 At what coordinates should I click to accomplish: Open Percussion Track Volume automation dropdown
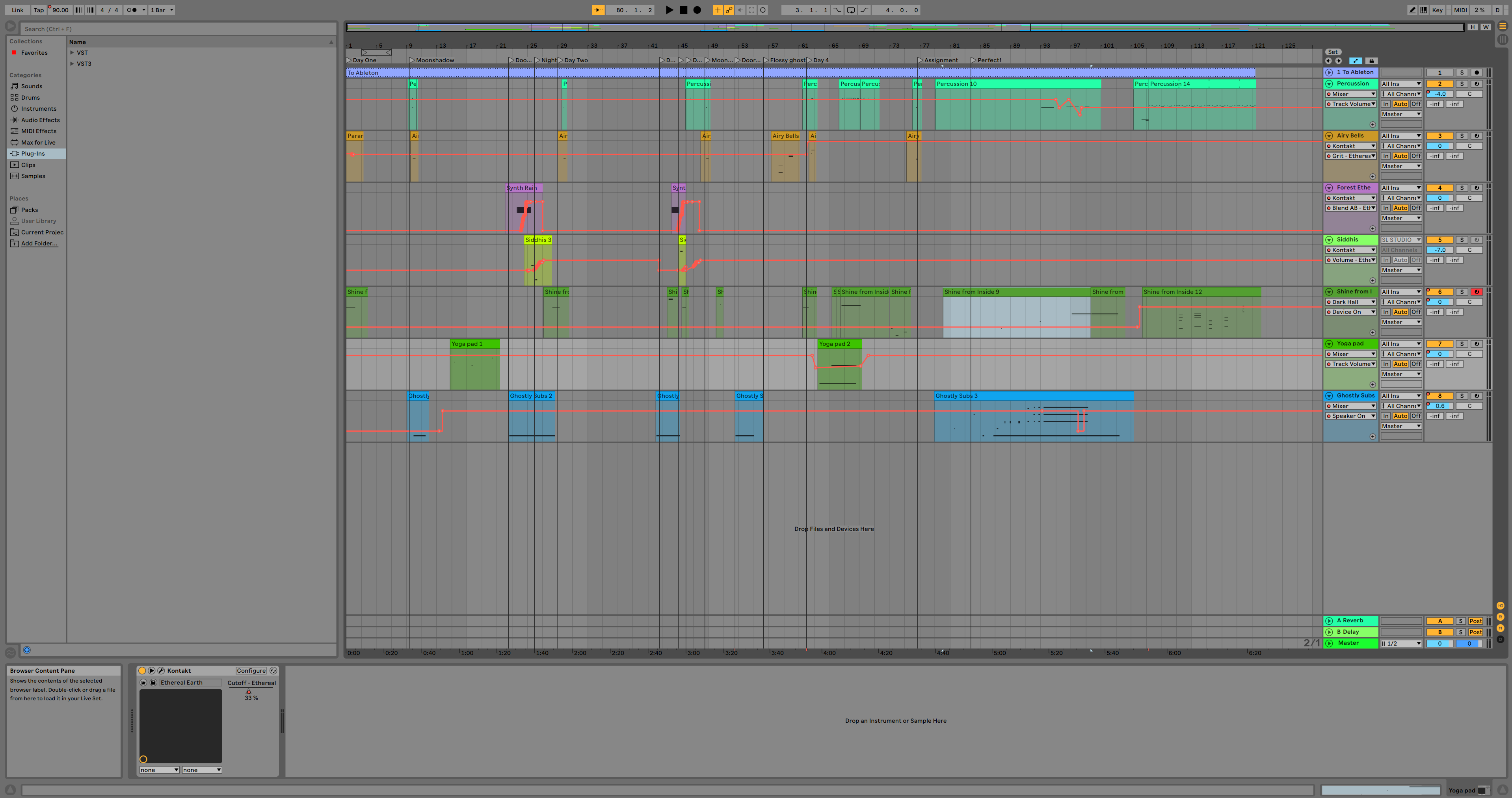(1350, 104)
